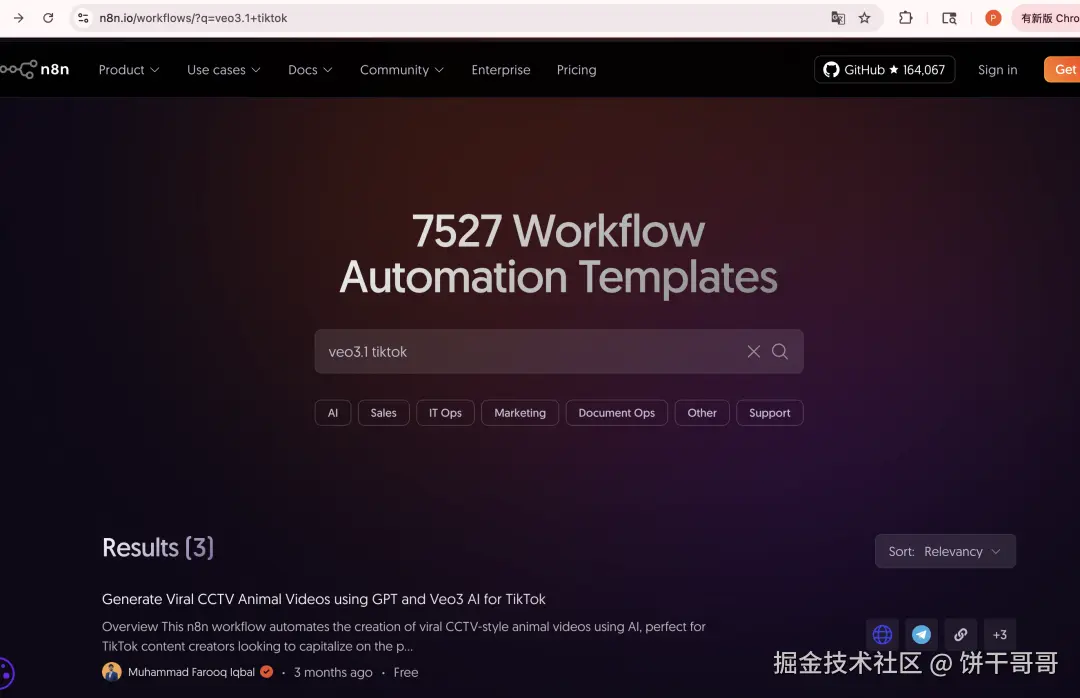
Task: Click the 7527 Workflow Automation Templates heading
Action: pos(559,254)
